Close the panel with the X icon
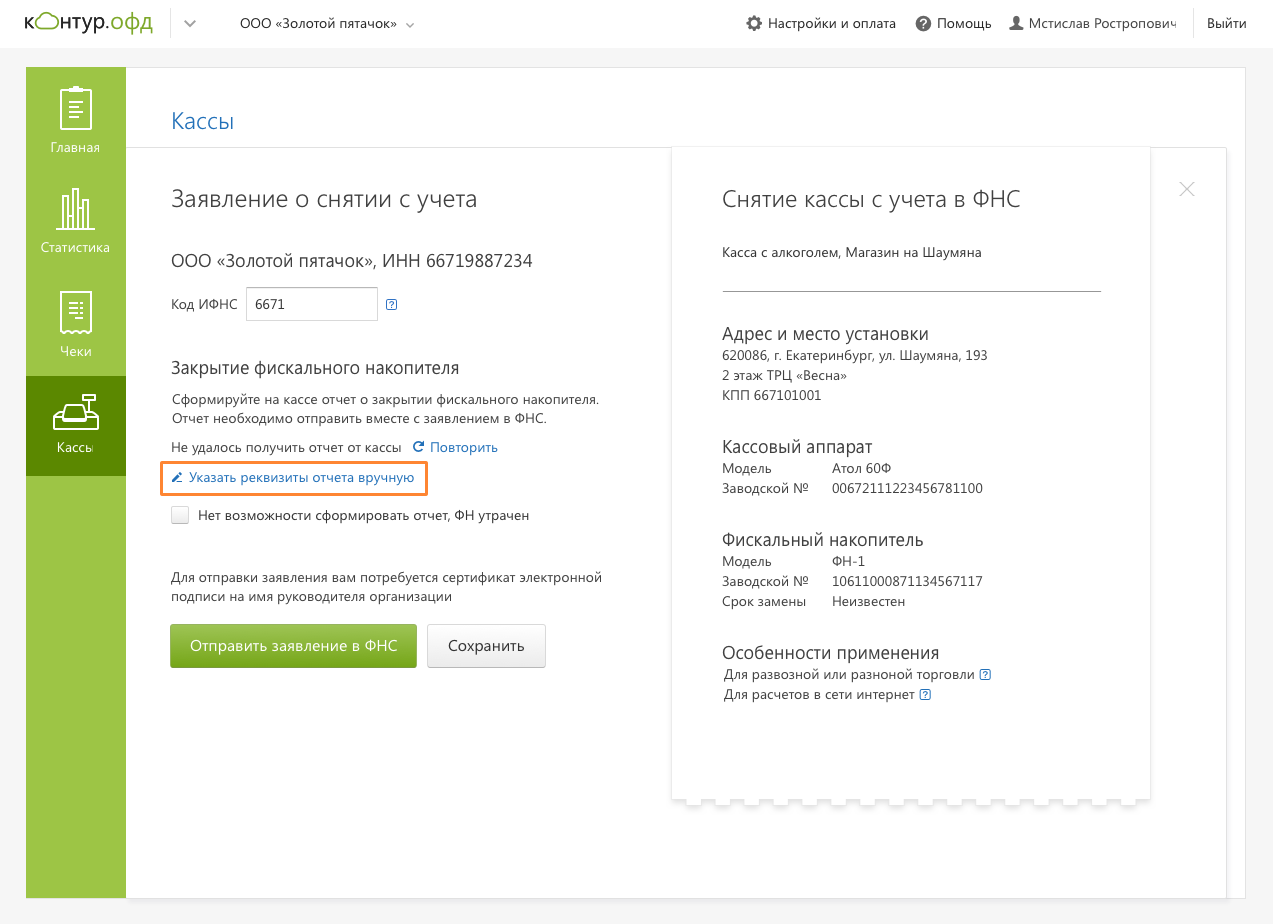Viewport: 1273px width, 924px height. 1187,189
